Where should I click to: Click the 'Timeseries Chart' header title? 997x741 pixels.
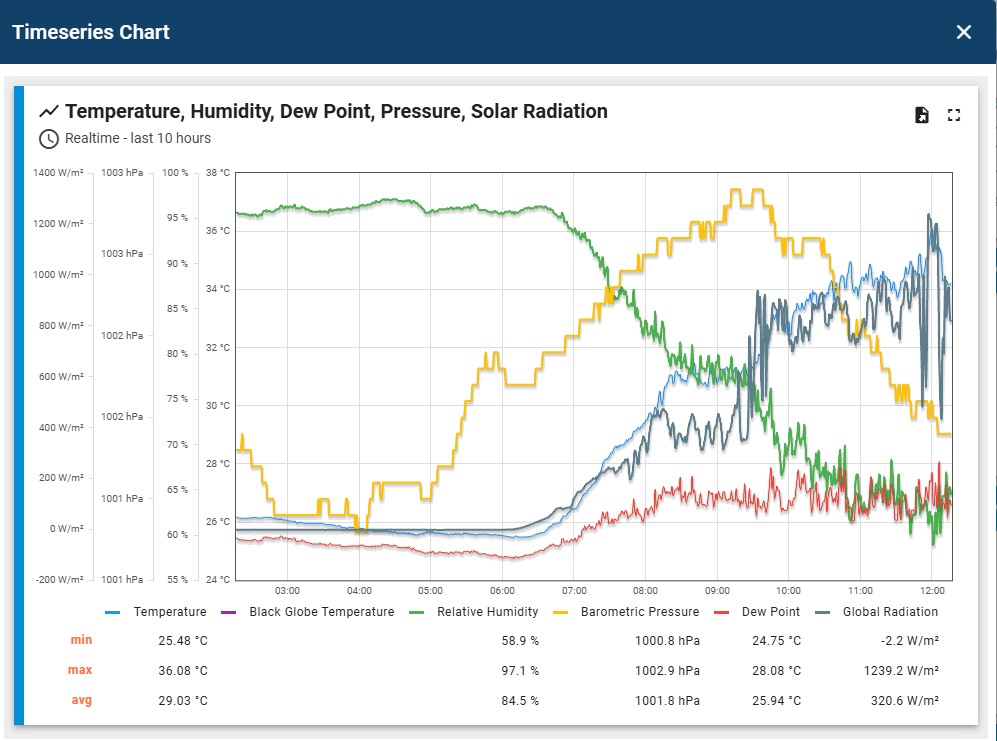(91, 32)
